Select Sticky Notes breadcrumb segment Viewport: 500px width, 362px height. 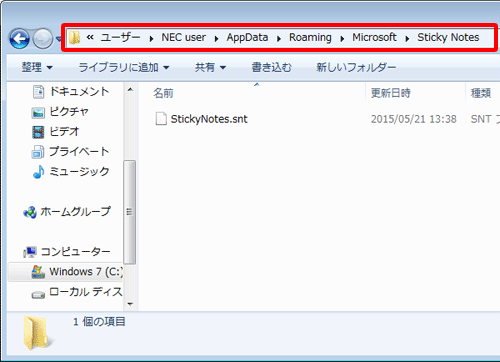pos(448,37)
